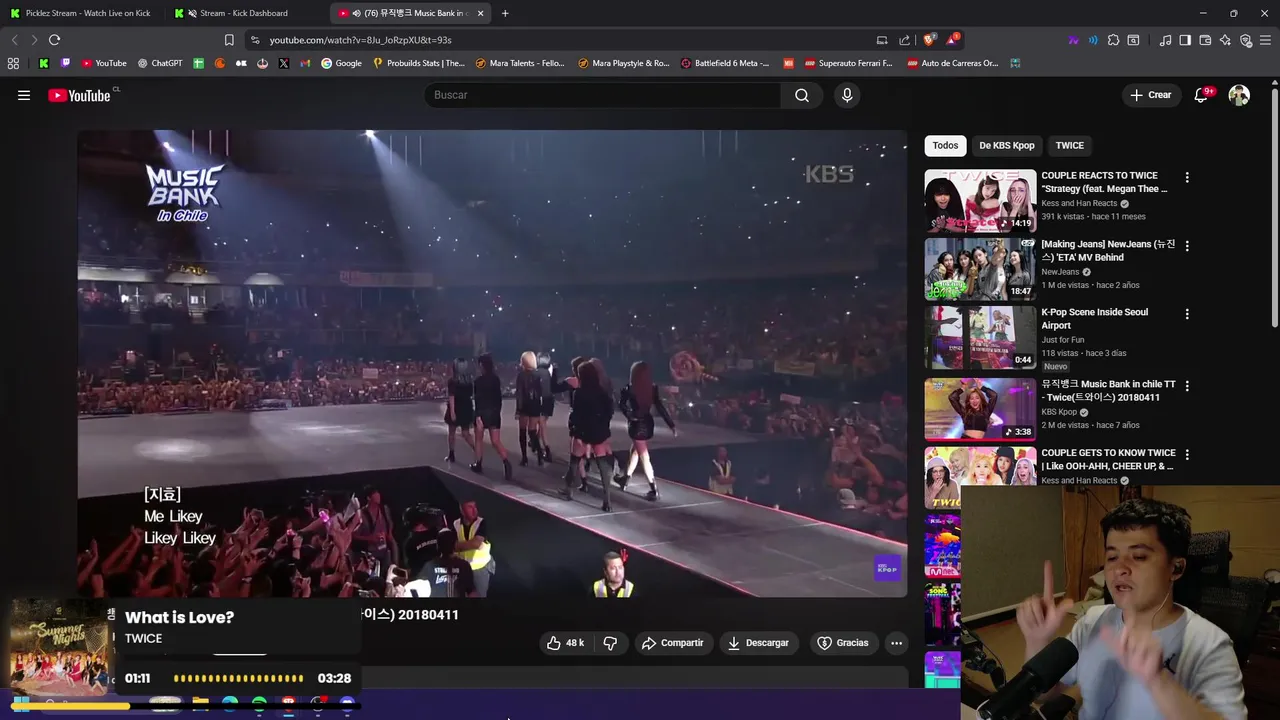Open the Battlefield 6 Meta bookmark

[x=725, y=63]
